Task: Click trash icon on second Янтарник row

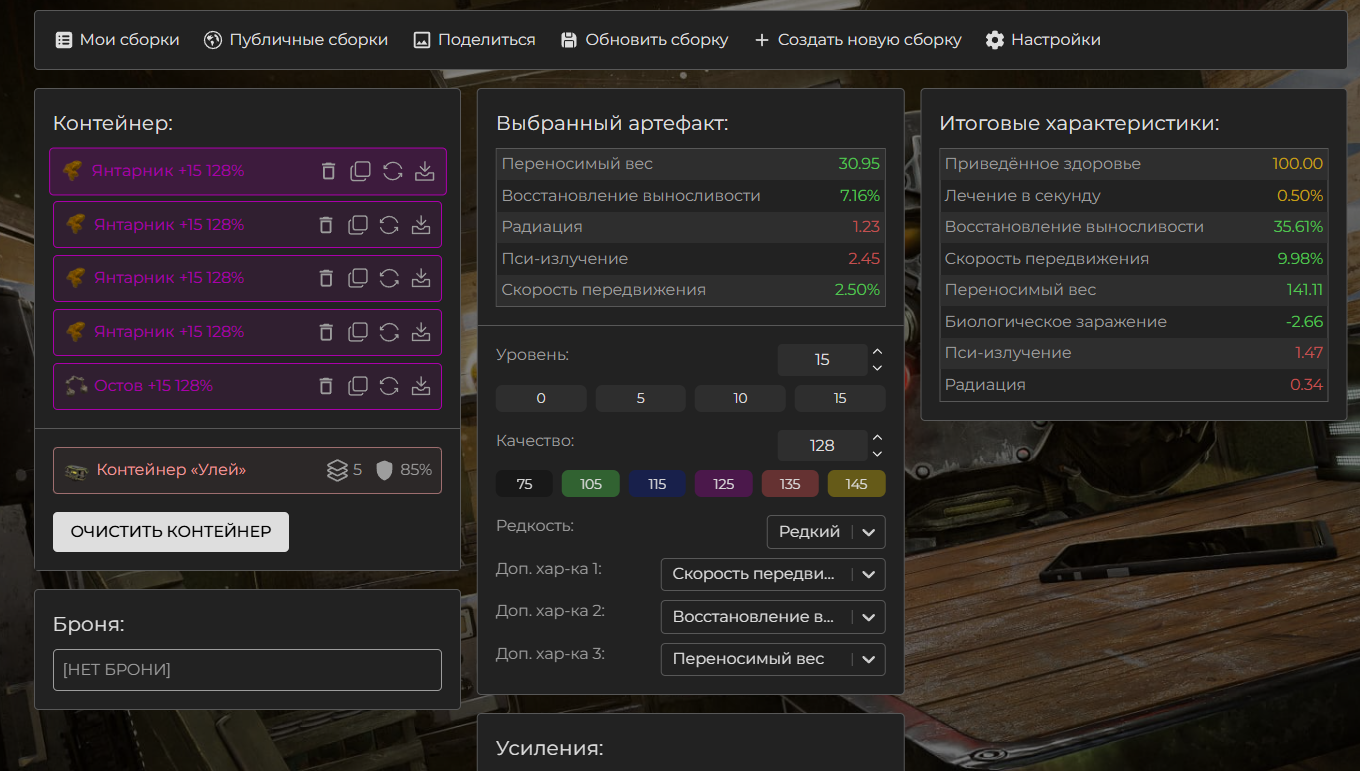Action: (325, 225)
